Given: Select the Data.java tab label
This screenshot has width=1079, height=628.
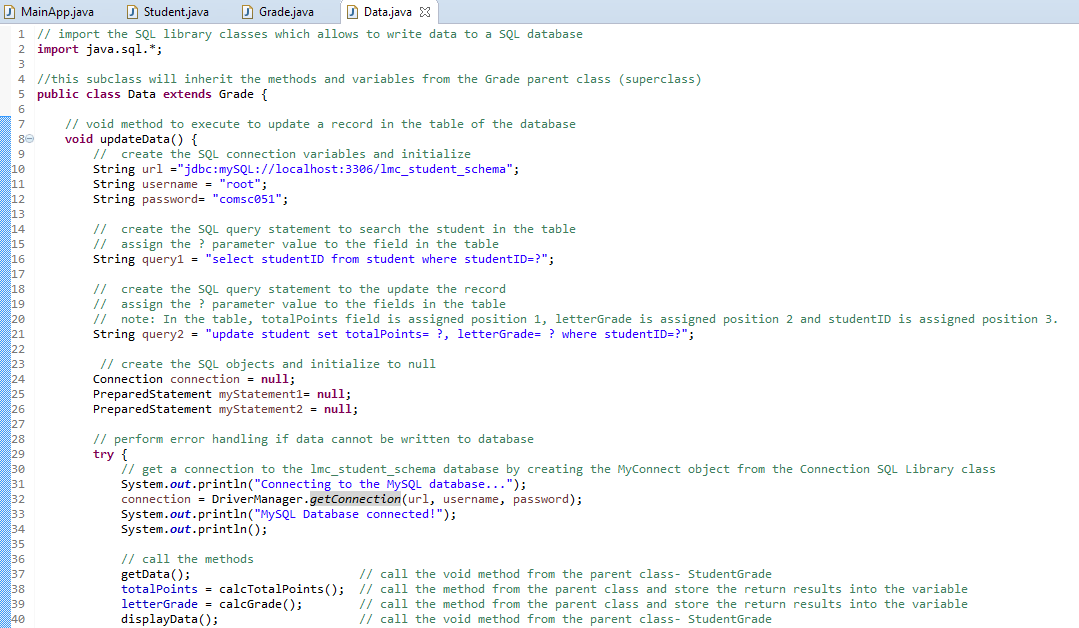Looking at the screenshot, I should (x=387, y=12).
